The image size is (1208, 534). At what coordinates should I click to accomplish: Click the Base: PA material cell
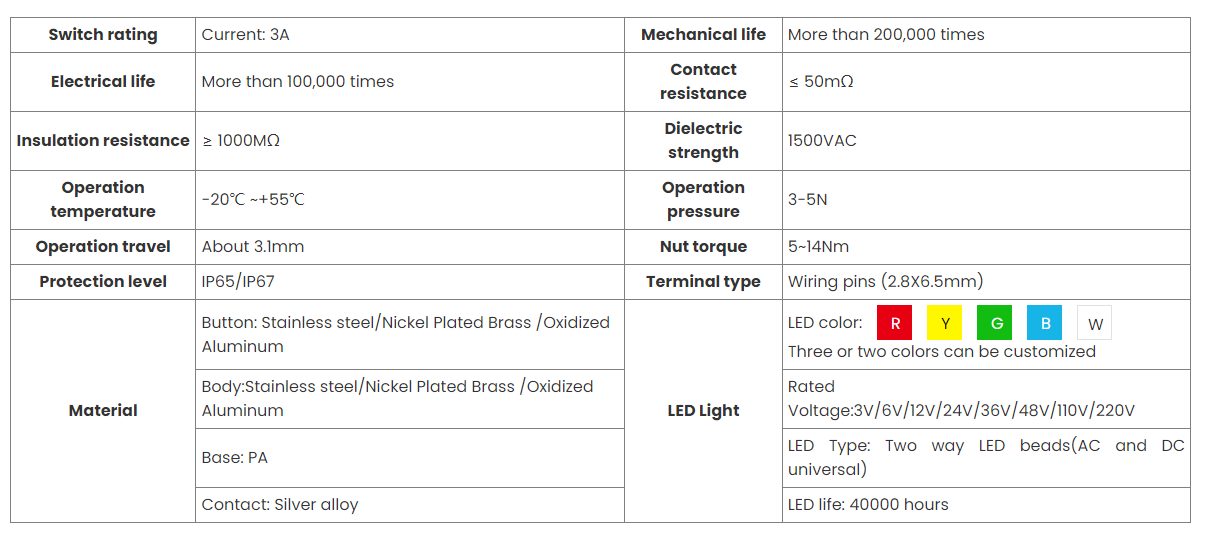coord(235,457)
